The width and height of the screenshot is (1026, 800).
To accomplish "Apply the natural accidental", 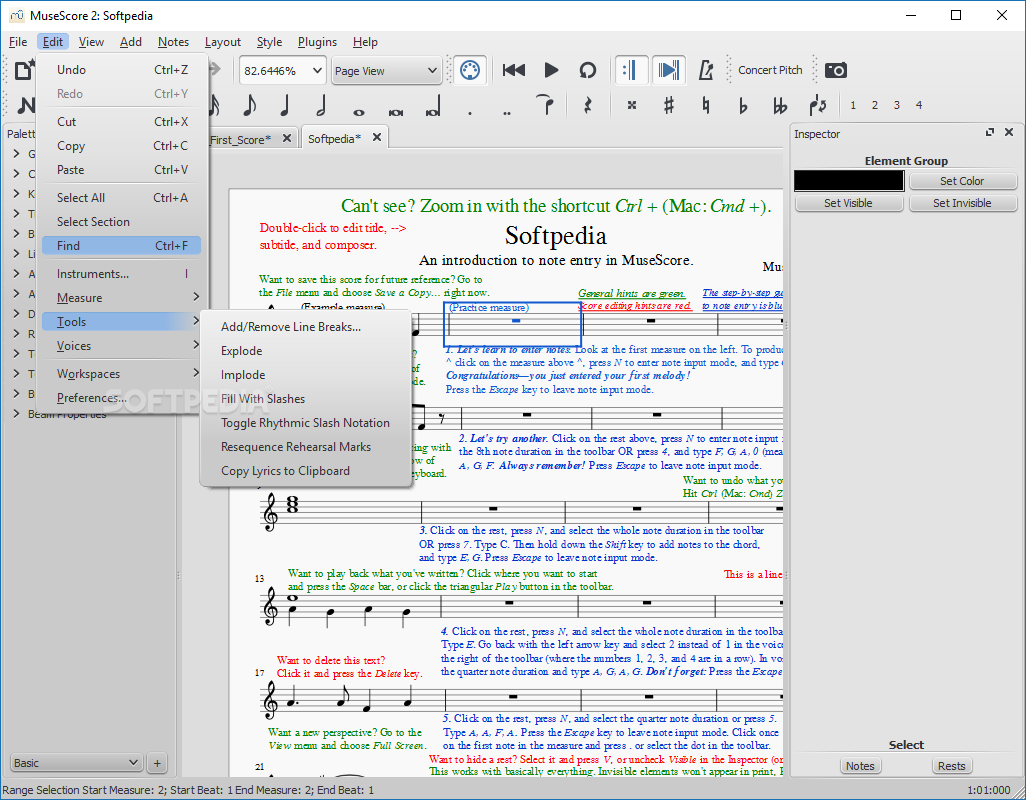I will click(x=705, y=105).
